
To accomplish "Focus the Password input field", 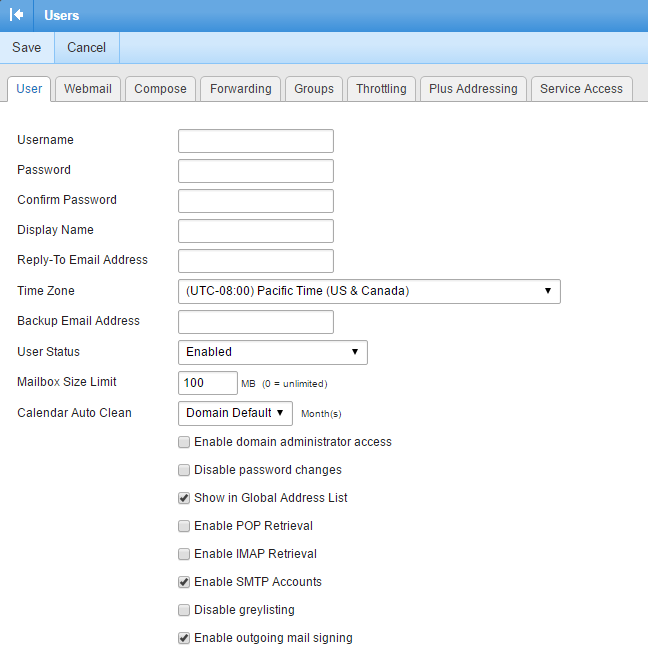I will click(x=256, y=171).
